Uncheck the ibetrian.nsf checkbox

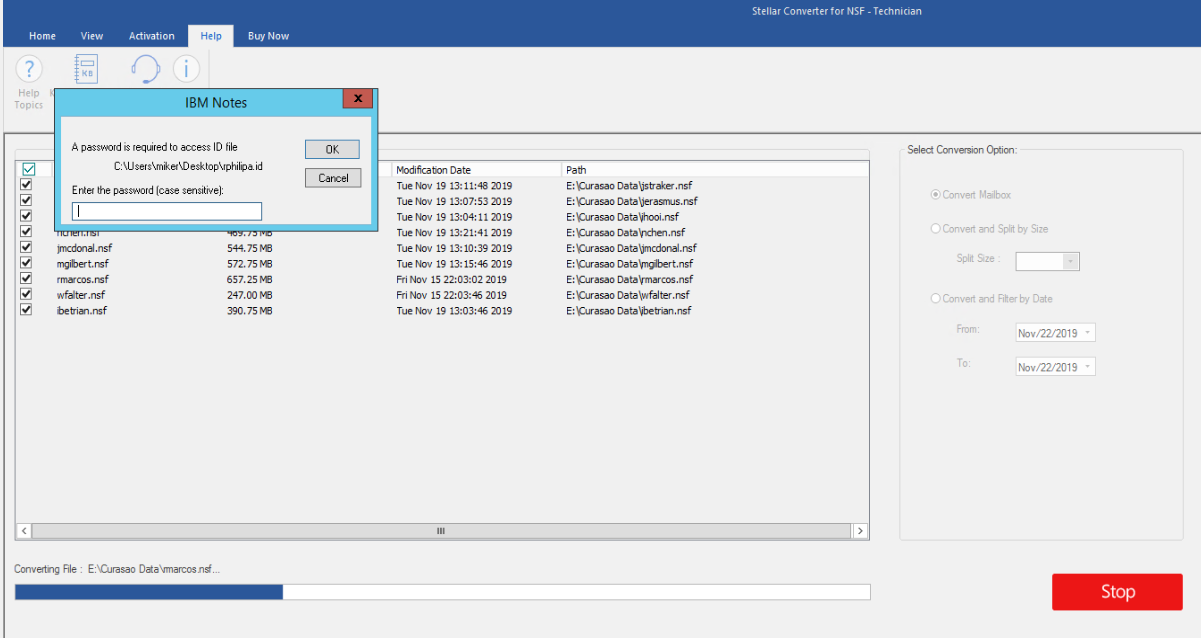point(27,310)
